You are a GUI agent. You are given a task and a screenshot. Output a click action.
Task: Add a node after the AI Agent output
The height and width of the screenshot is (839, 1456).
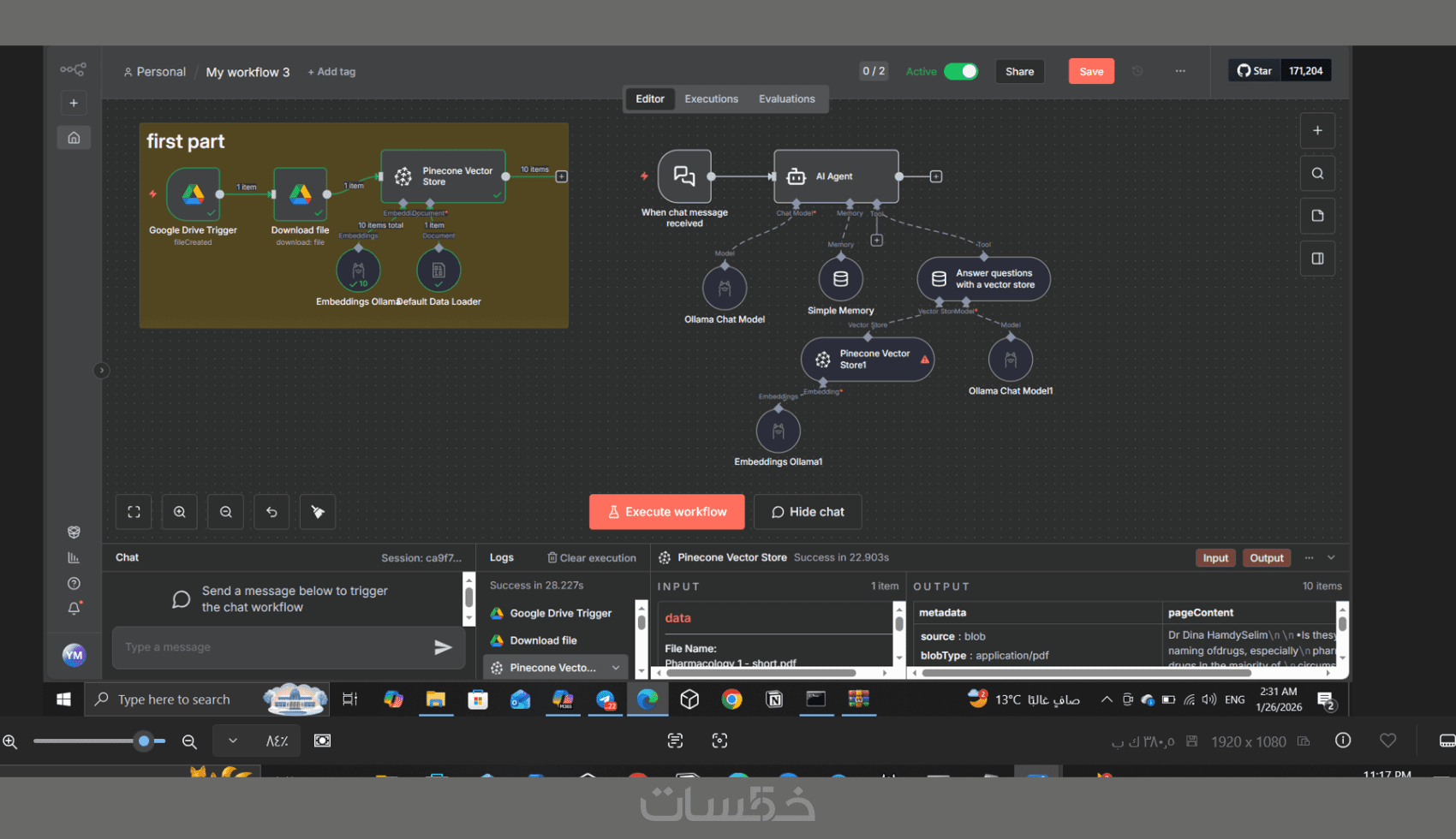pos(936,176)
